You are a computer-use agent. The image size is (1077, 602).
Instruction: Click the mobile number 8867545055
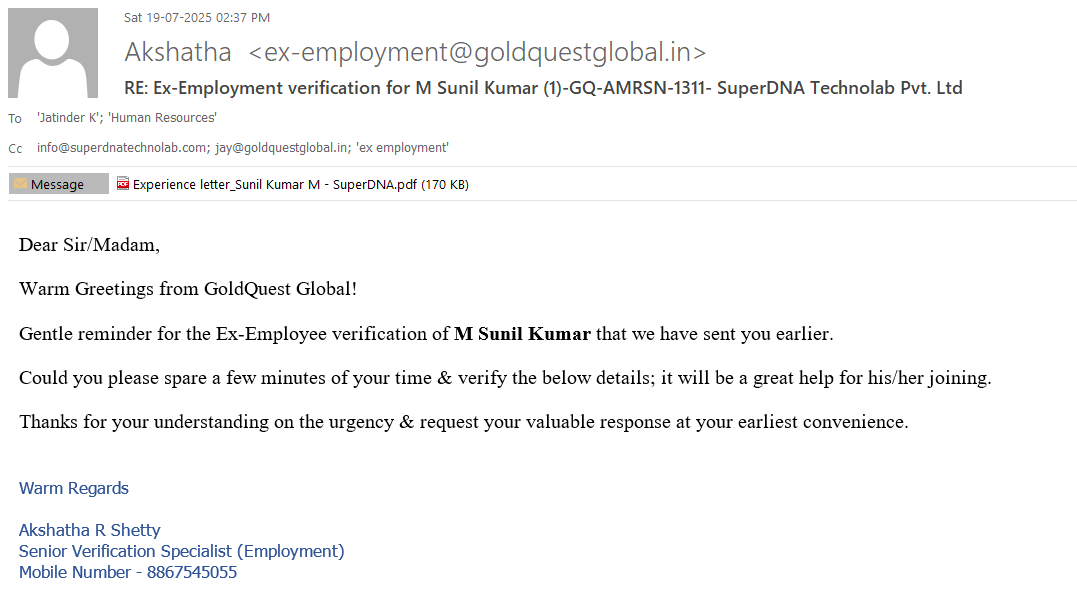(x=192, y=573)
